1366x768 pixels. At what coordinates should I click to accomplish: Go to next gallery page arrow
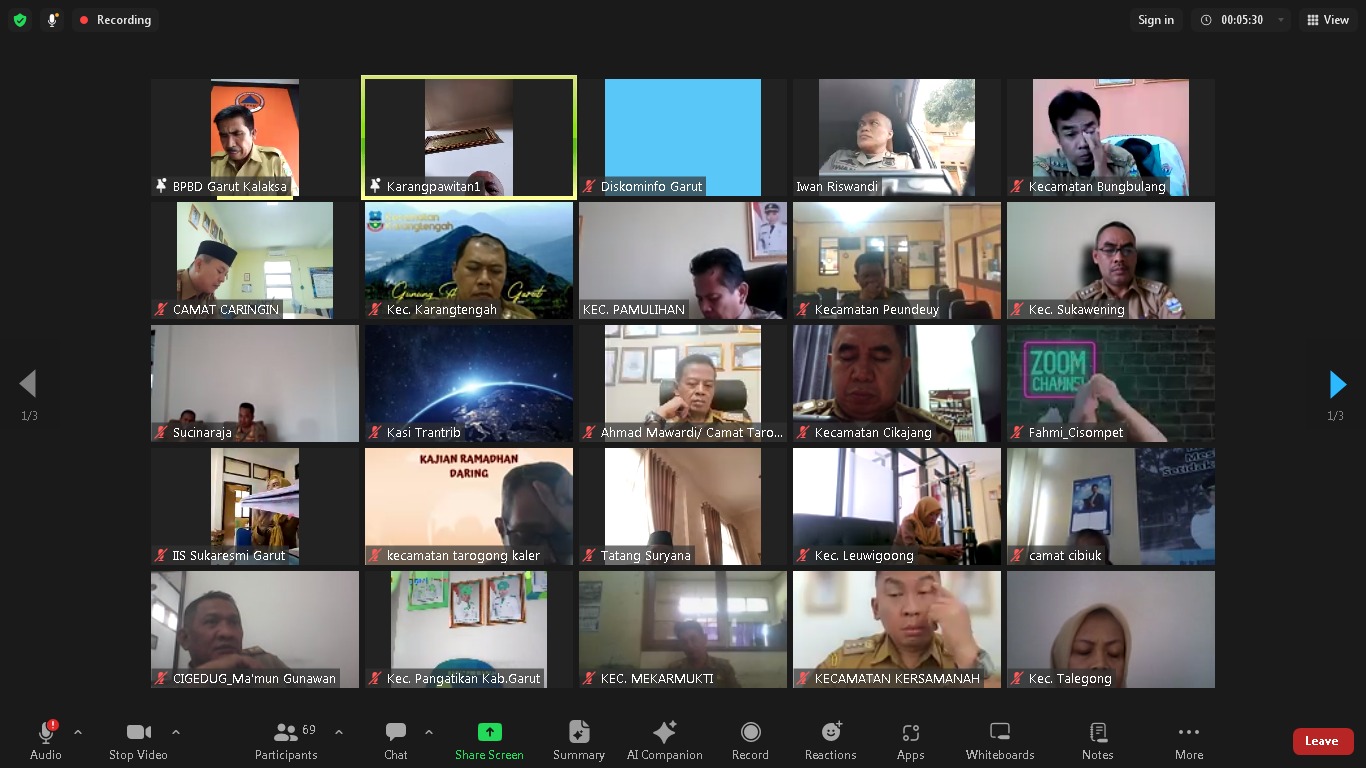coord(1337,384)
